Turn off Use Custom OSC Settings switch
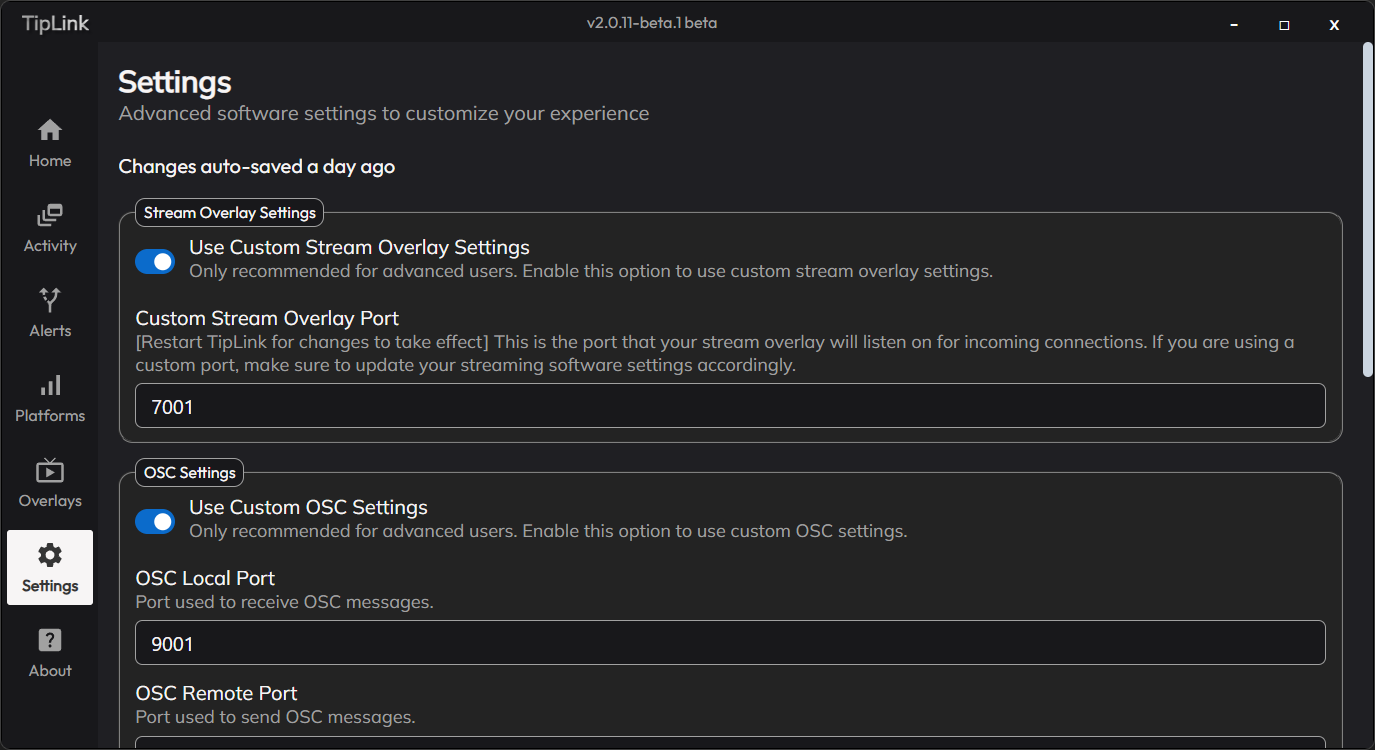The image size is (1375, 750). (x=155, y=521)
